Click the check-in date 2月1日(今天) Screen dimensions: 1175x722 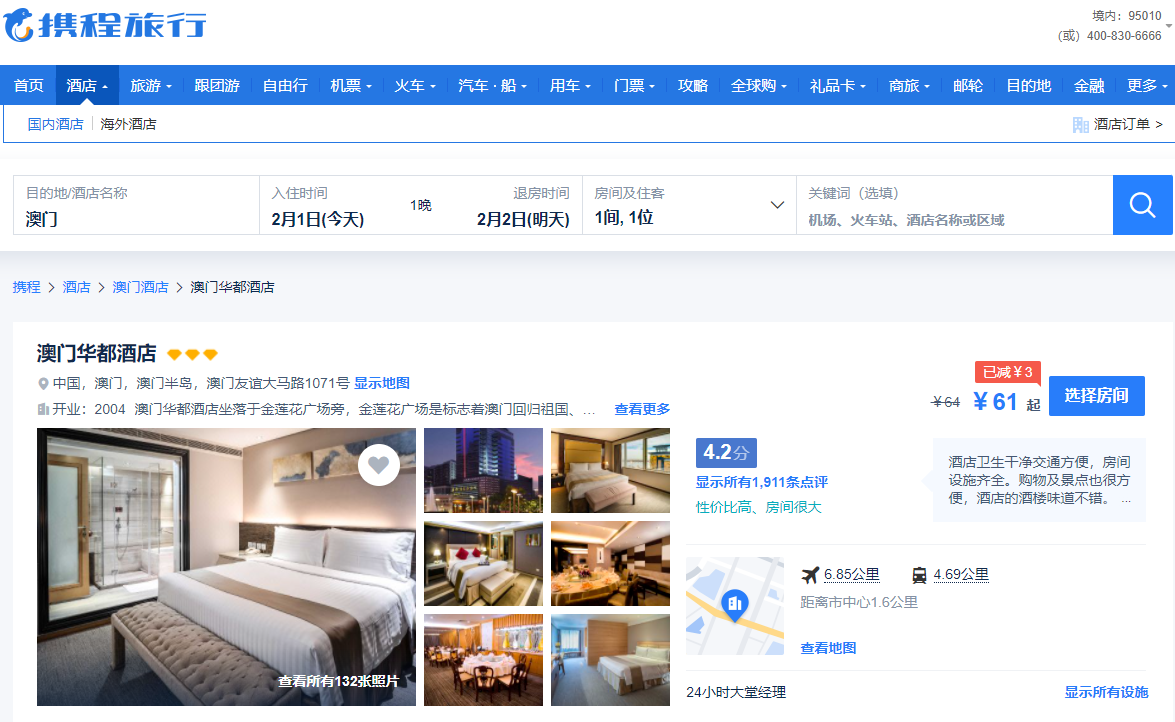[318, 220]
